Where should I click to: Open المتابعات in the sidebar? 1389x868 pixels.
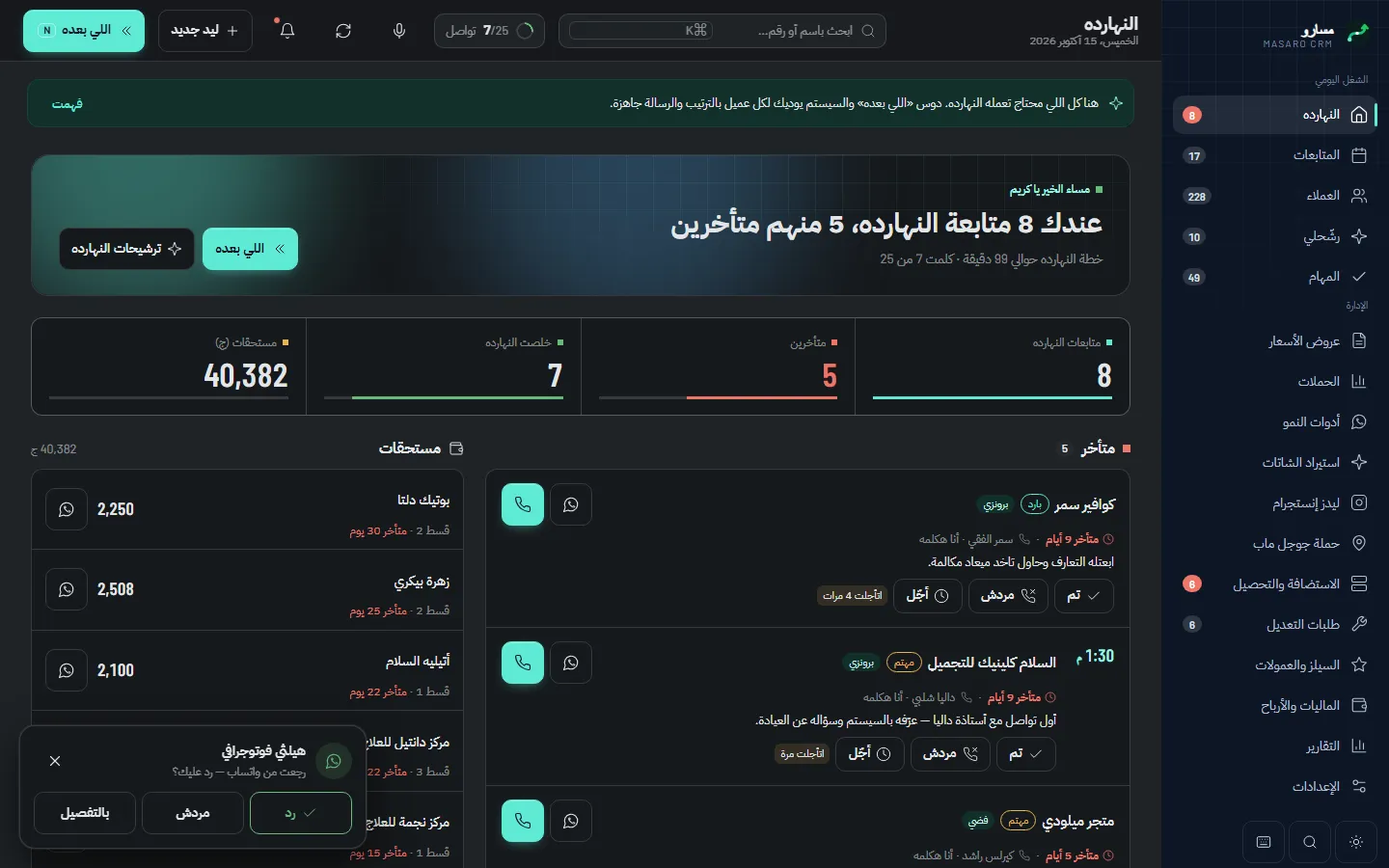[1275, 155]
